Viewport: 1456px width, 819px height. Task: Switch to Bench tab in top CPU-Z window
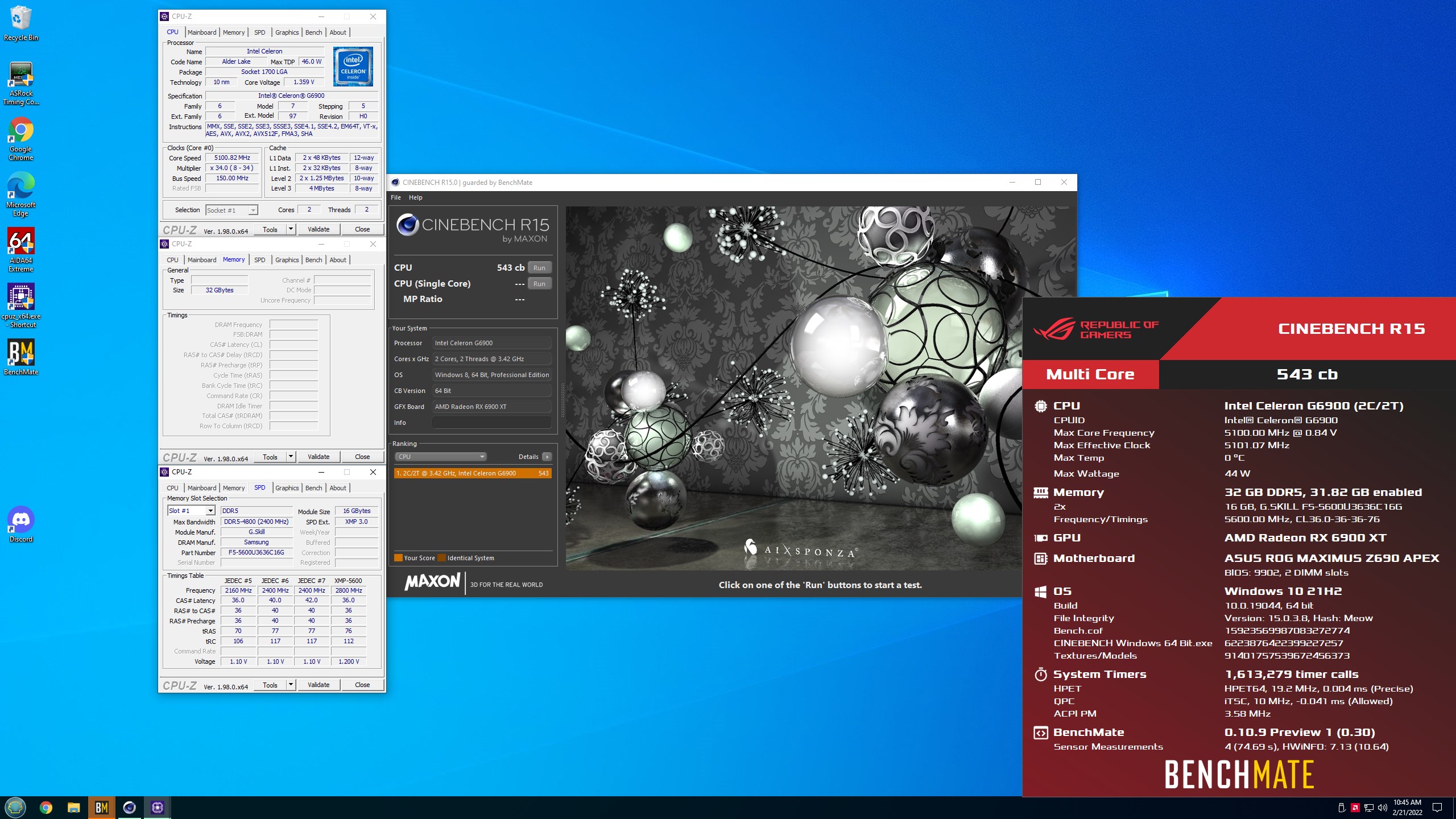click(x=313, y=32)
